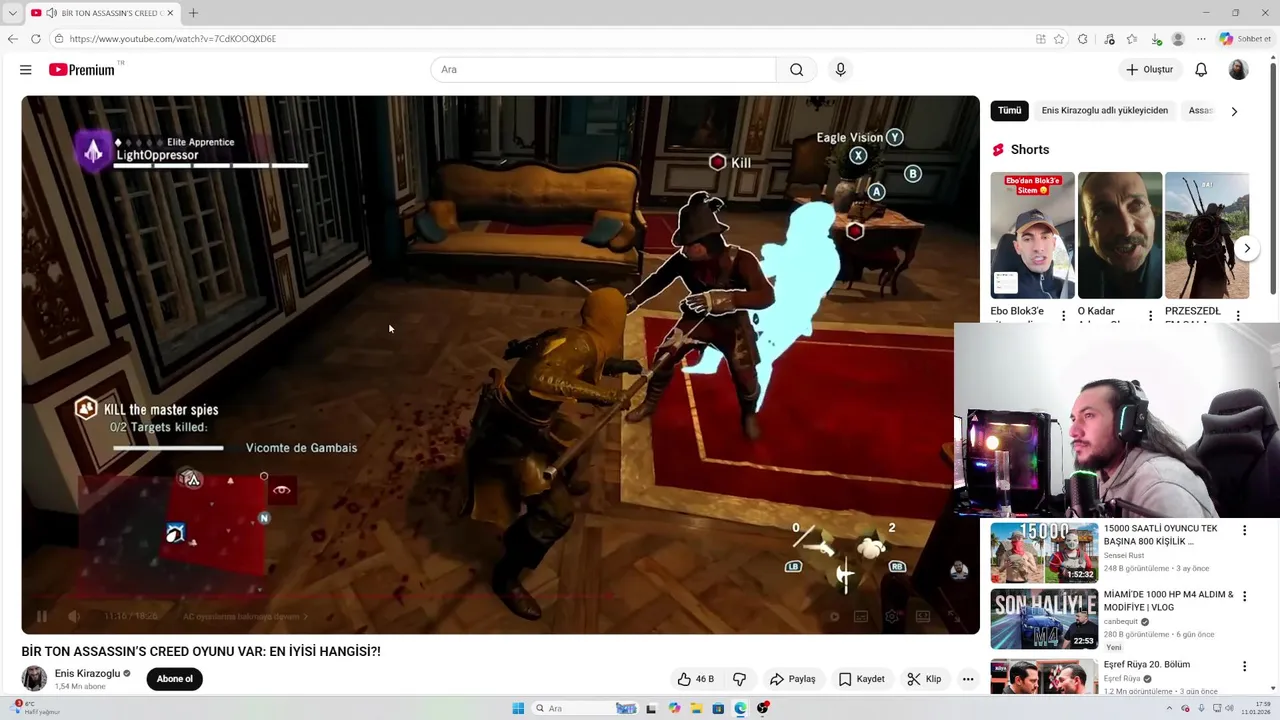This screenshot has width=1280, height=720.
Task: Open the Ebo Blok3'e Short thumbnail
Action: (x=1033, y=235)
